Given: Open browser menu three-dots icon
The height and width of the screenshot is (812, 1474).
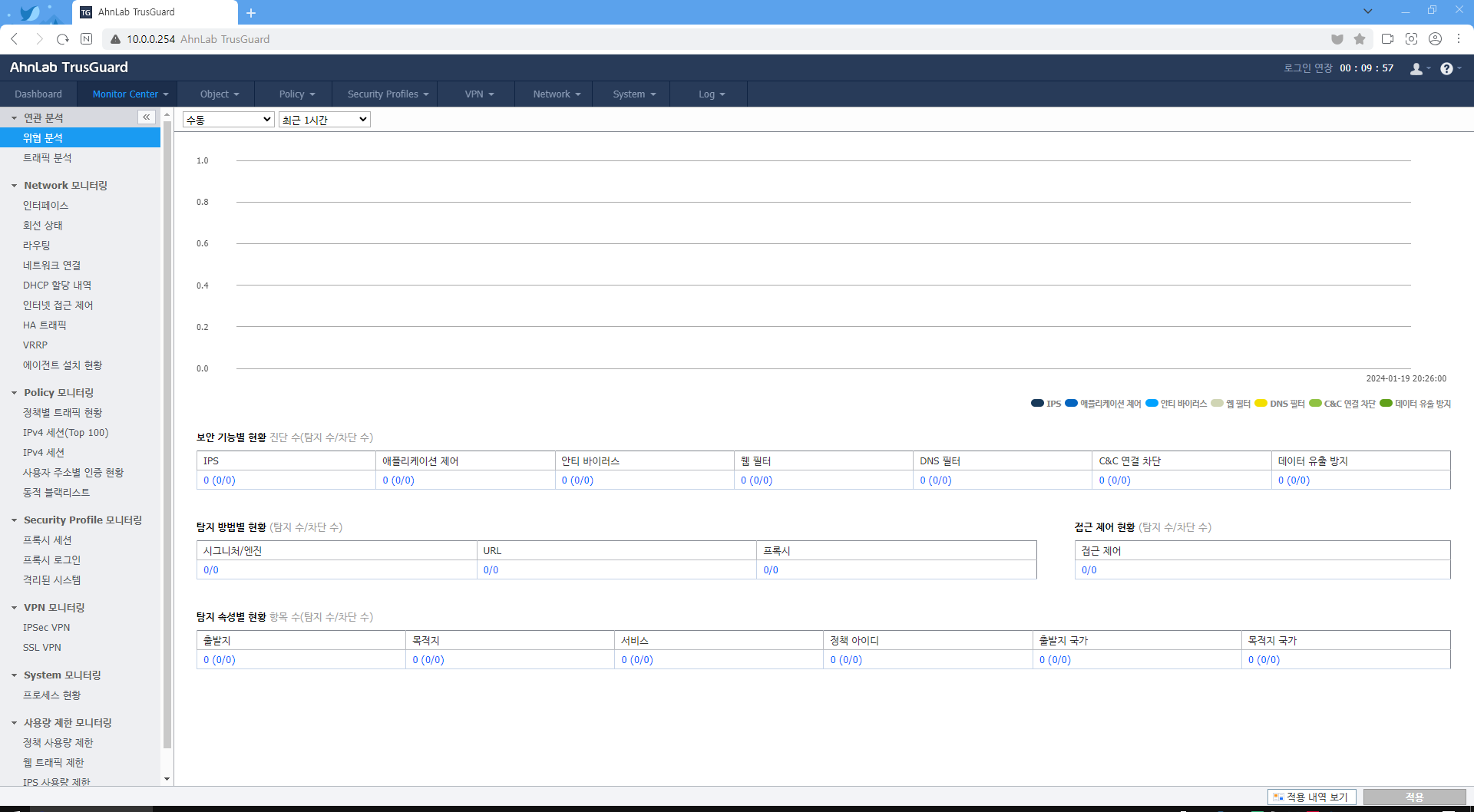Looking at the screenshot, I should coord(1459,39).
